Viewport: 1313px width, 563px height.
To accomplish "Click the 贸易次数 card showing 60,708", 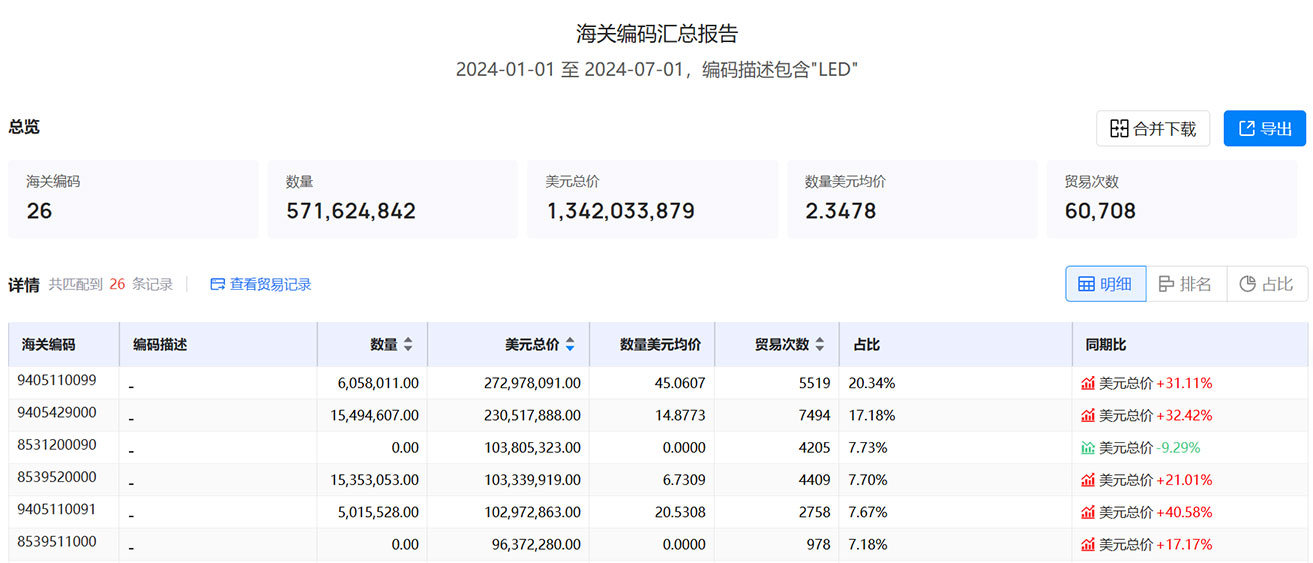I will point(1172,199).
